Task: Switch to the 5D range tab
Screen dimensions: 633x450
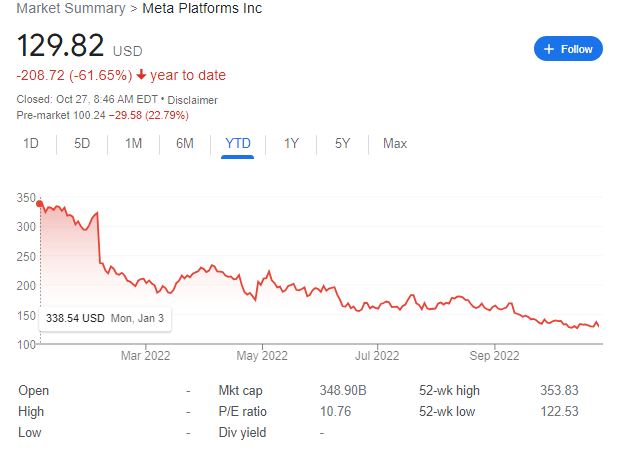Action: coord(82,143)
